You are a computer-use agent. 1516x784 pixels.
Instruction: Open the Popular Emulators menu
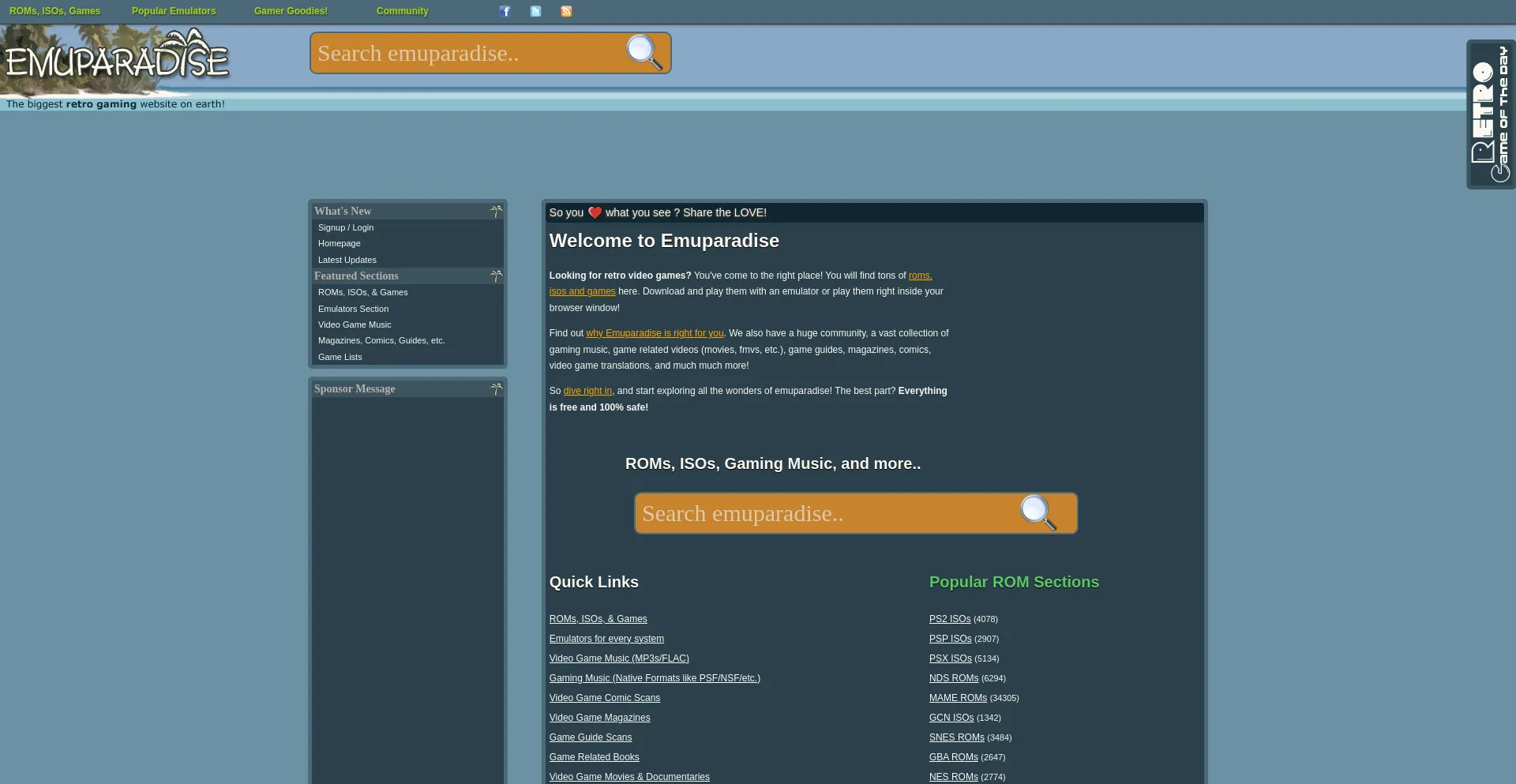(174, 11)
